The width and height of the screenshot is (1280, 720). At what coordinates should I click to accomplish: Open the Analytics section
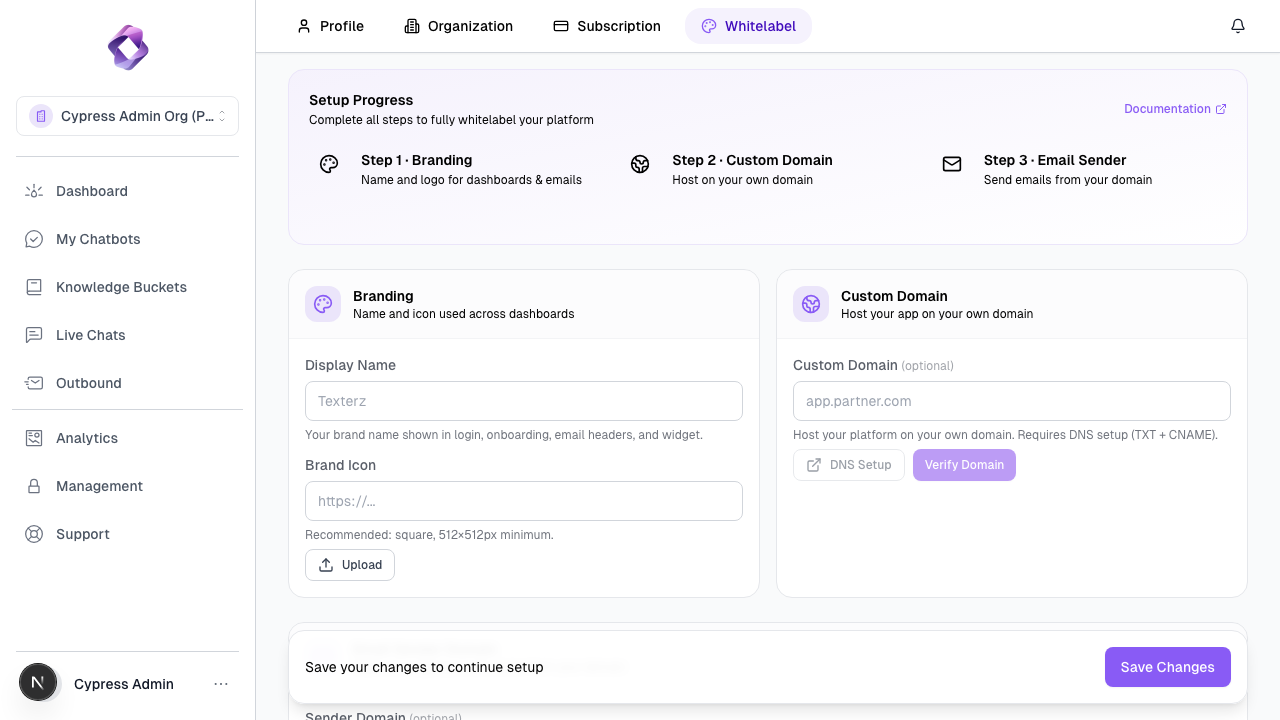point(86,438)
